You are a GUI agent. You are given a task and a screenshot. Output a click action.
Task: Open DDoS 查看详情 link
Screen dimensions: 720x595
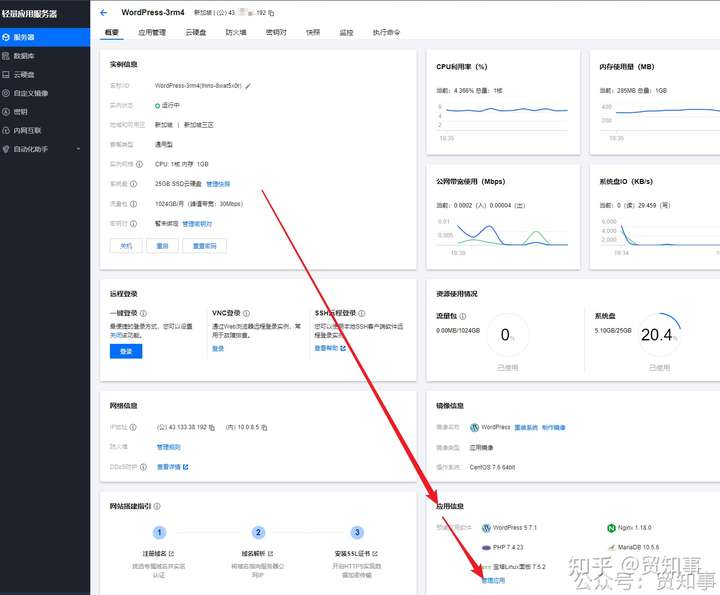173,467
